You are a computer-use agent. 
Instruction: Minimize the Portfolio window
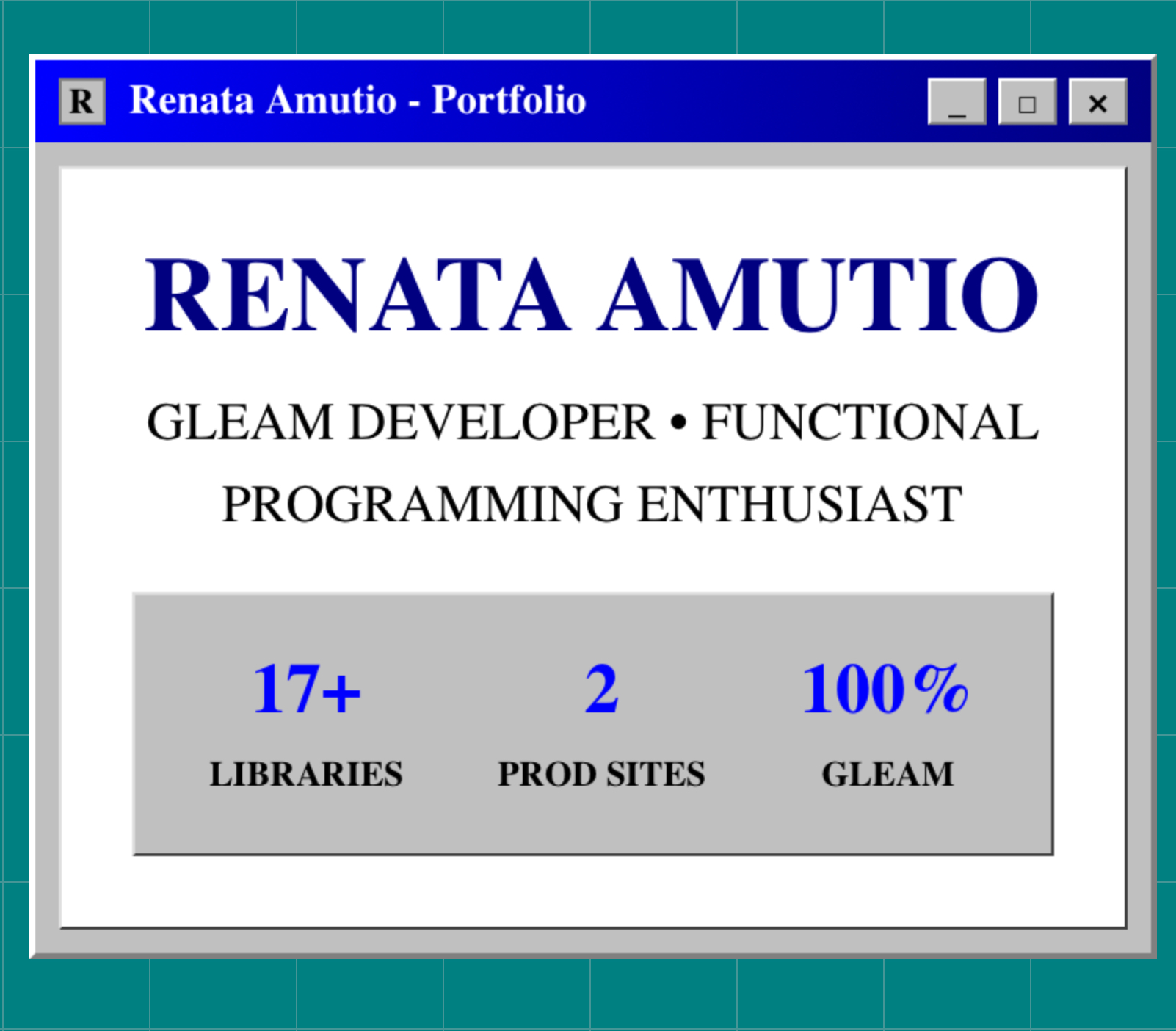tap(957, 101)
